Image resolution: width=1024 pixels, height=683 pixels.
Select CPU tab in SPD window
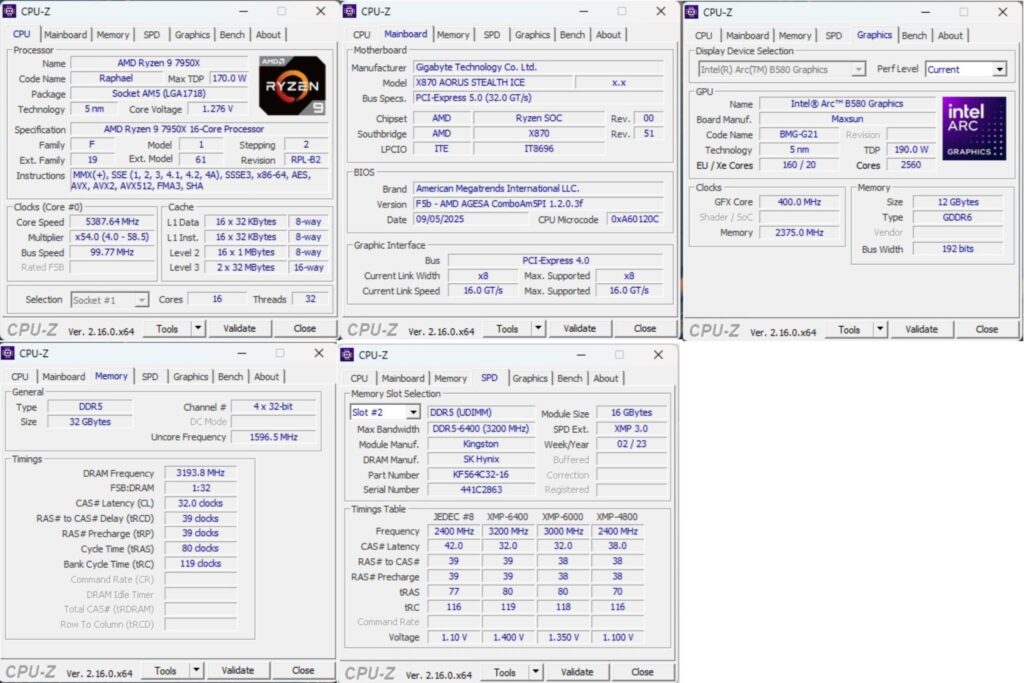tap(359, 378)
